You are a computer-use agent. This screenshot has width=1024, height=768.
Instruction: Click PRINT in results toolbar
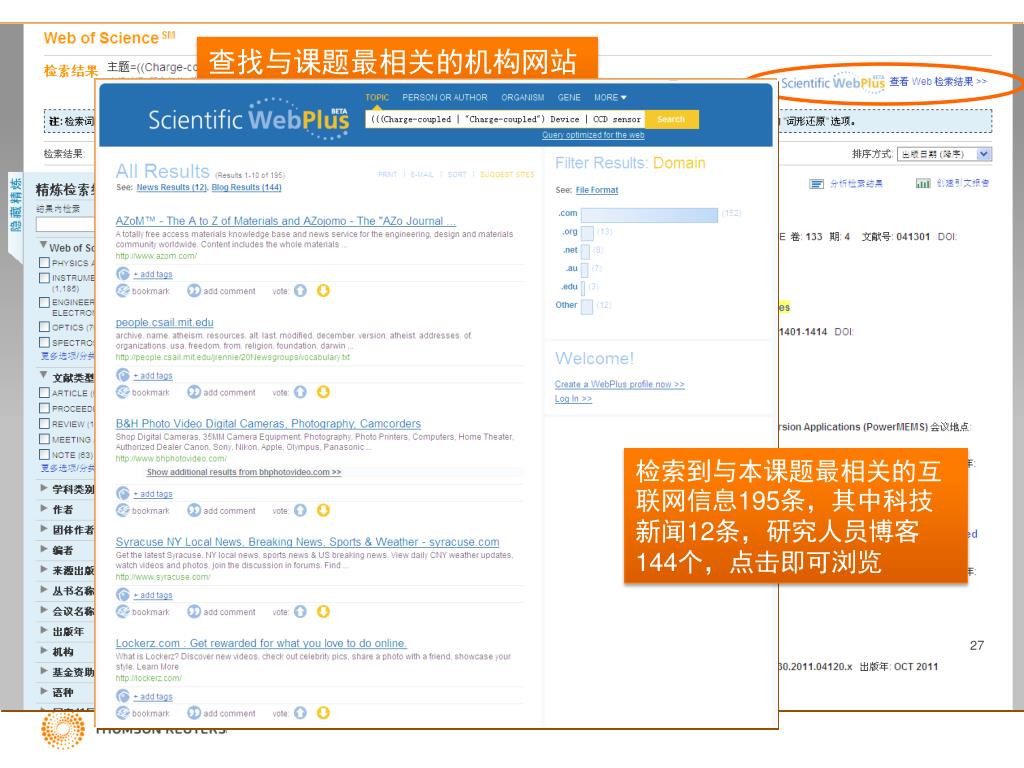coord(387,174)
